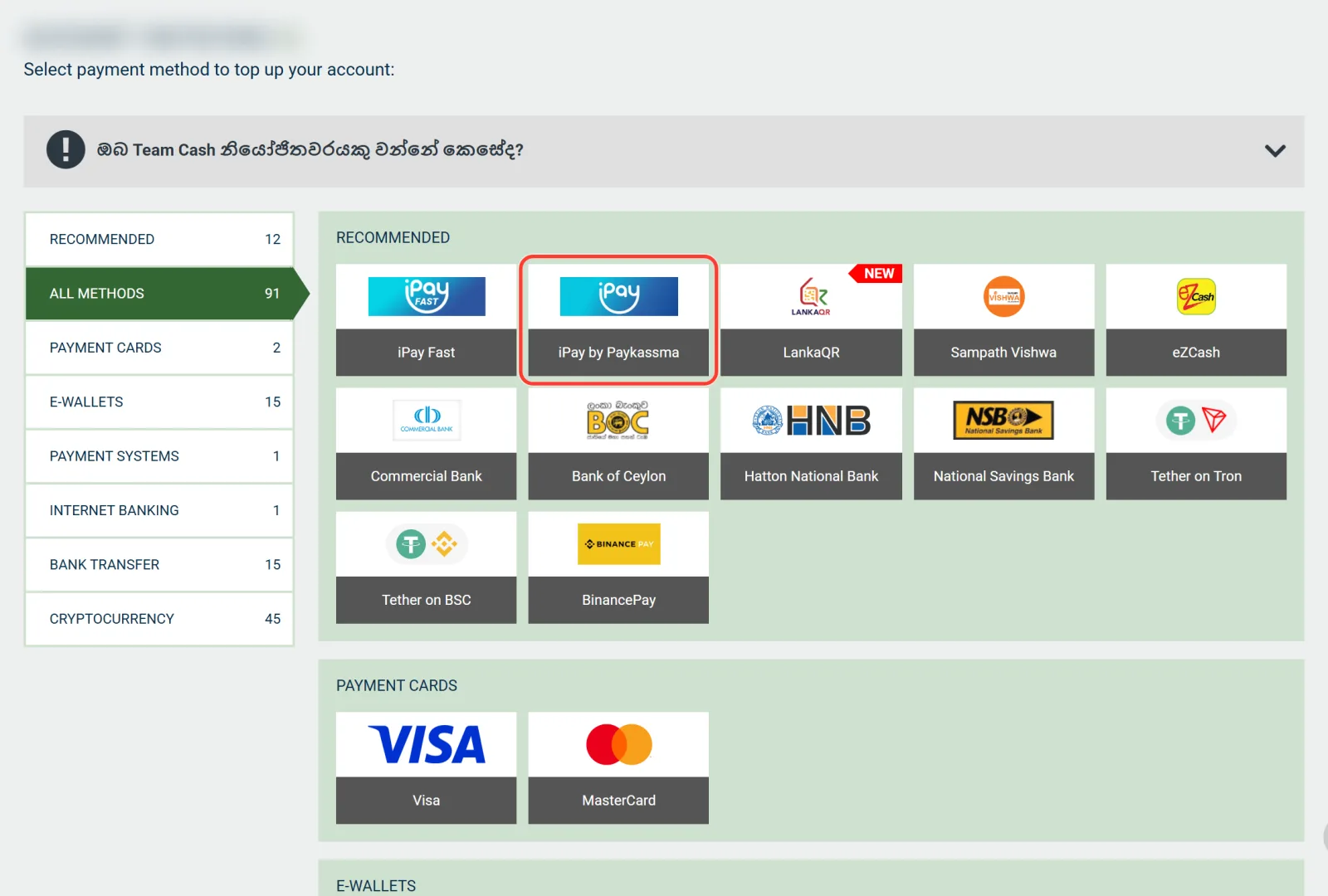
Task: Select the Binance Pay logo
Action: [619, 544]
